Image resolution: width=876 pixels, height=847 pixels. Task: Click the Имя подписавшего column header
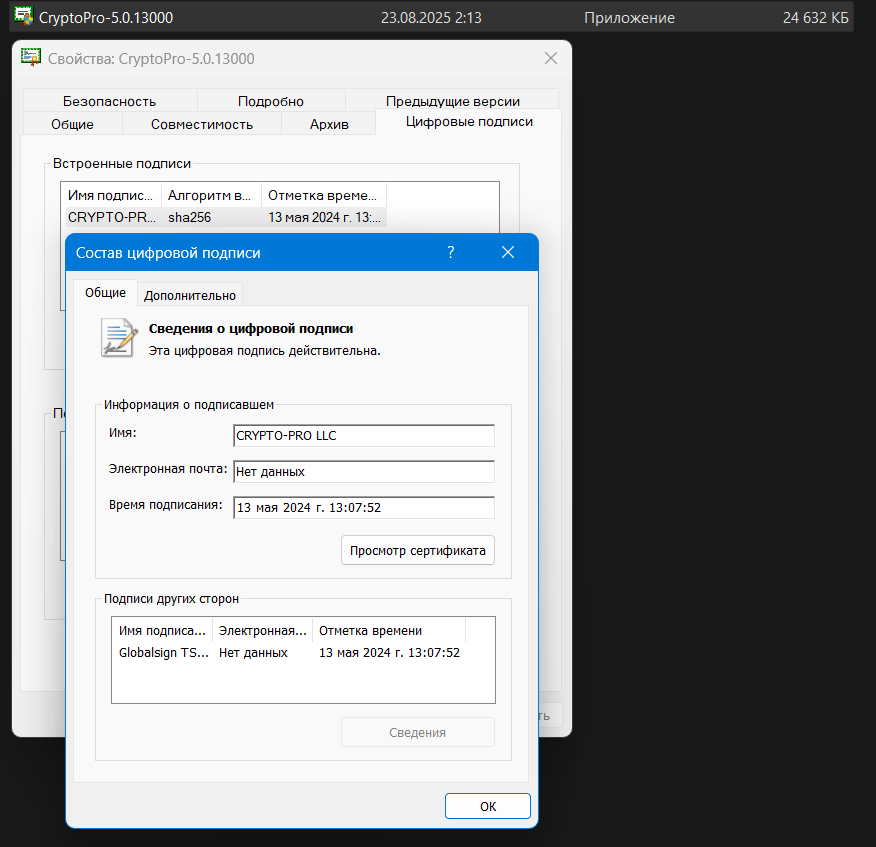(162, 630)
